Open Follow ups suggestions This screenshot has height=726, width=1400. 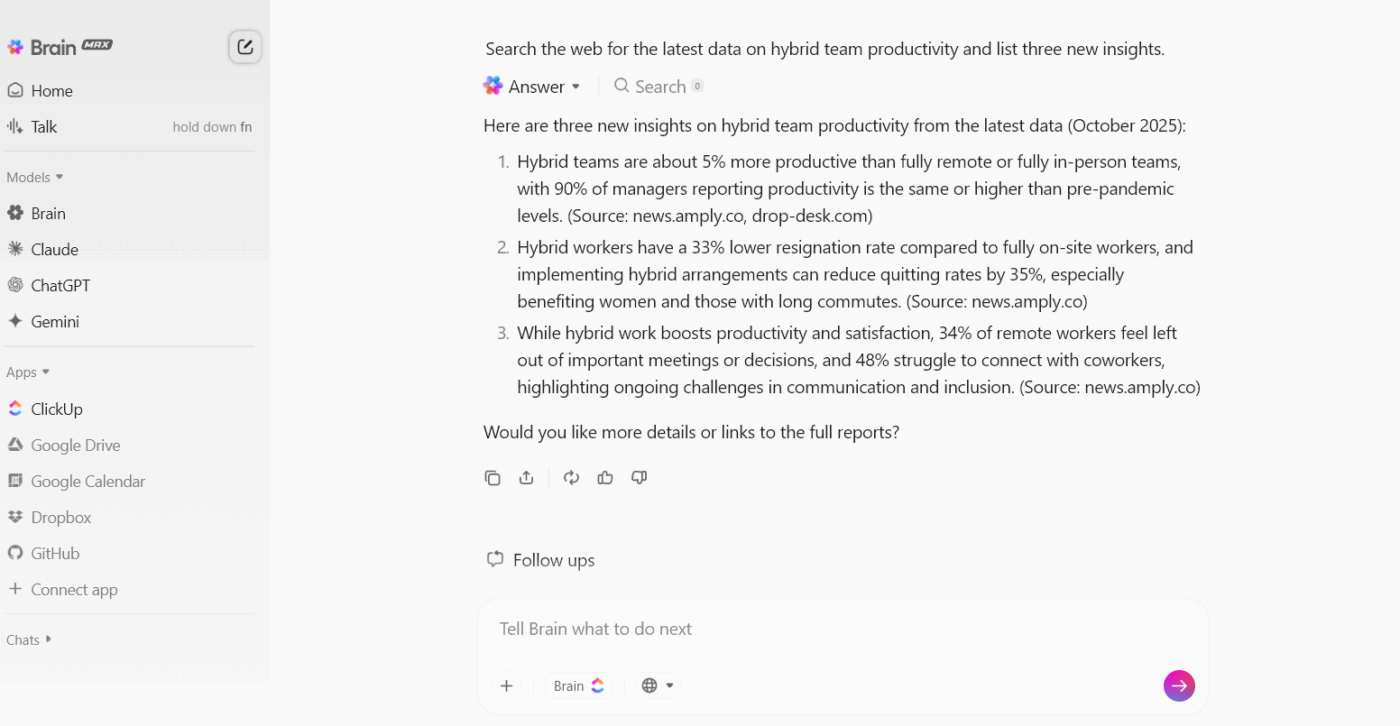click(540, 560)
